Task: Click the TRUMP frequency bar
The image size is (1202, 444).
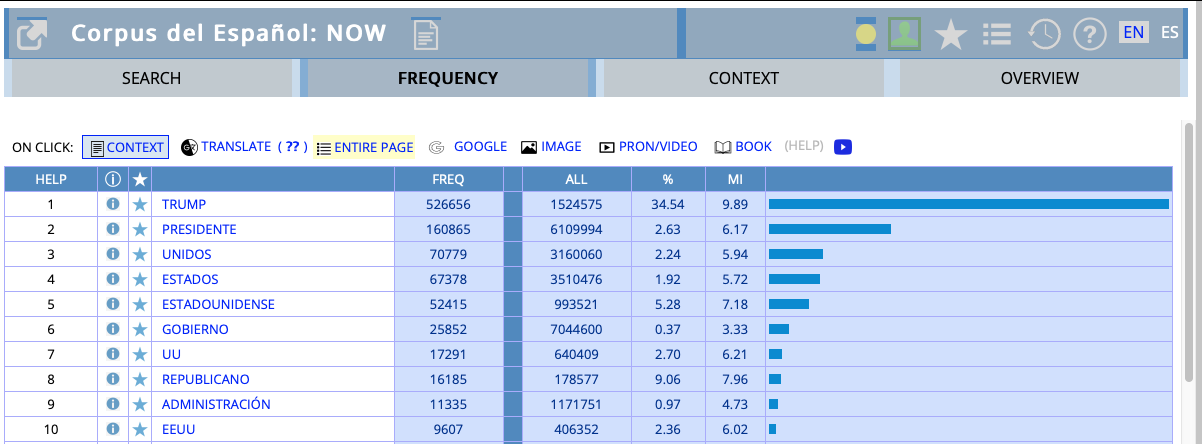Action: click(x=968, y=204)
